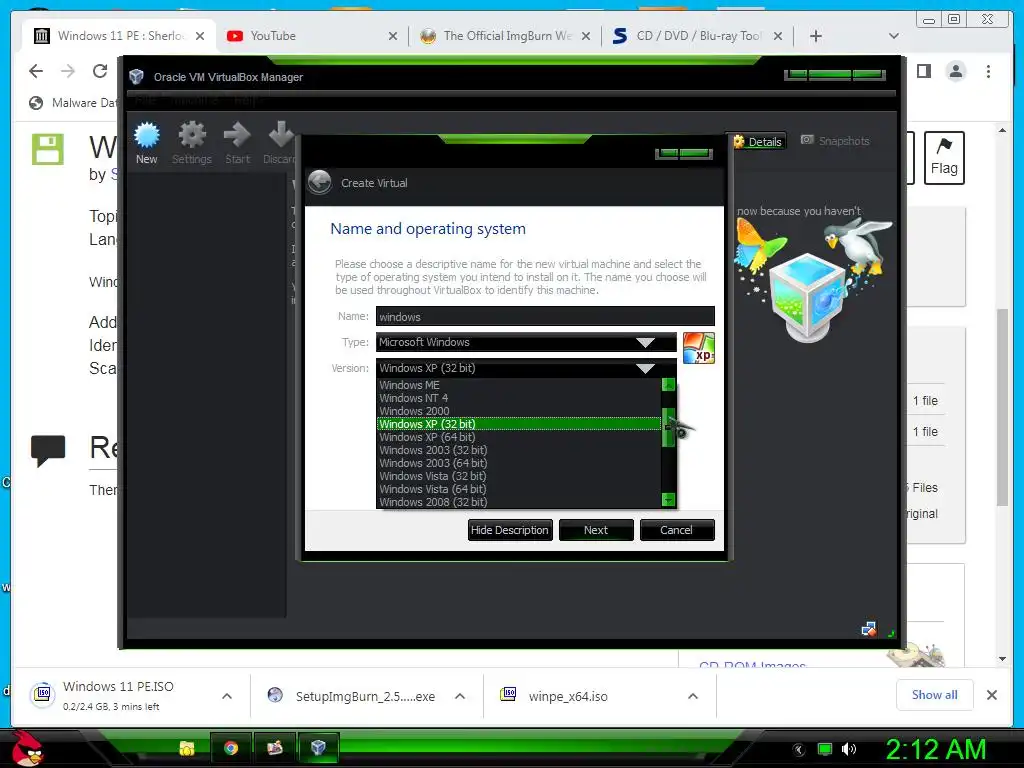Click the Windows XP OS logo icon
Image resolution: width=1024 pixels, height=768 pixels.
click(699, 348)
